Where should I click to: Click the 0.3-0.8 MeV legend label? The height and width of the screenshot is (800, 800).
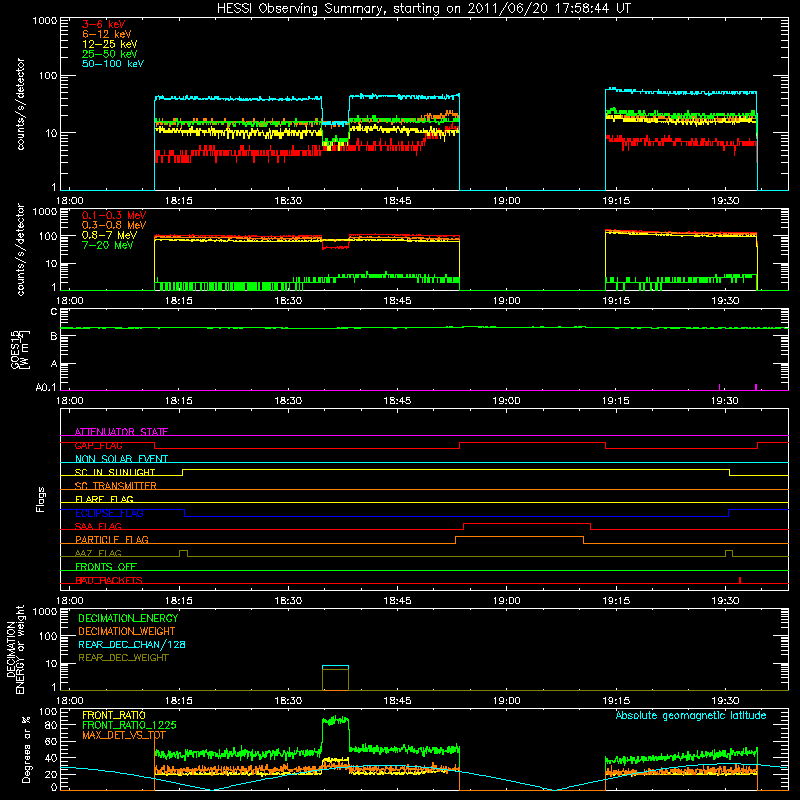coord(114,225)
